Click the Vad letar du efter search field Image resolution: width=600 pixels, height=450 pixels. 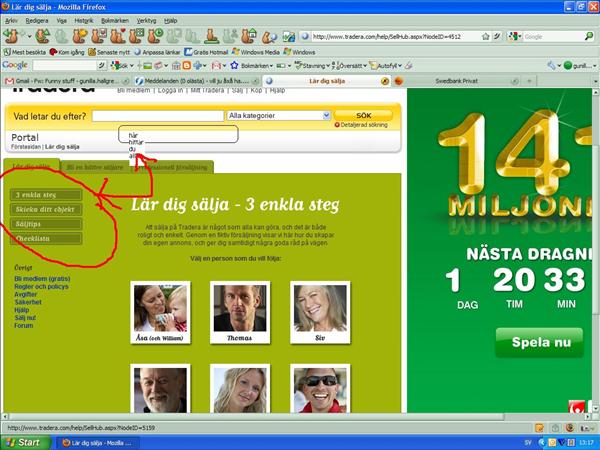(158, 116)
